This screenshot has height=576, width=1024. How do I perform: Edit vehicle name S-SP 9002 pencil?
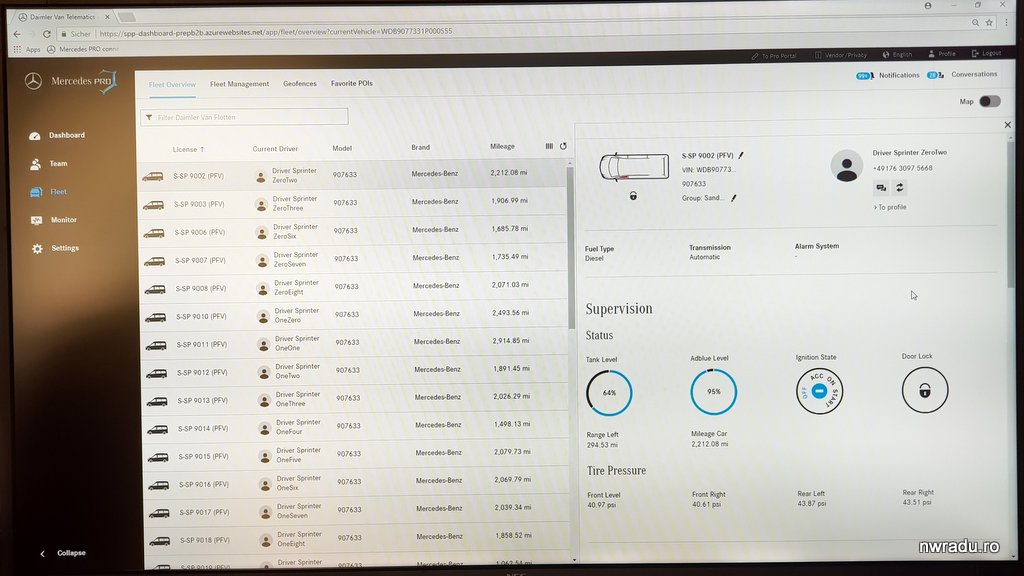click(741, 155)
